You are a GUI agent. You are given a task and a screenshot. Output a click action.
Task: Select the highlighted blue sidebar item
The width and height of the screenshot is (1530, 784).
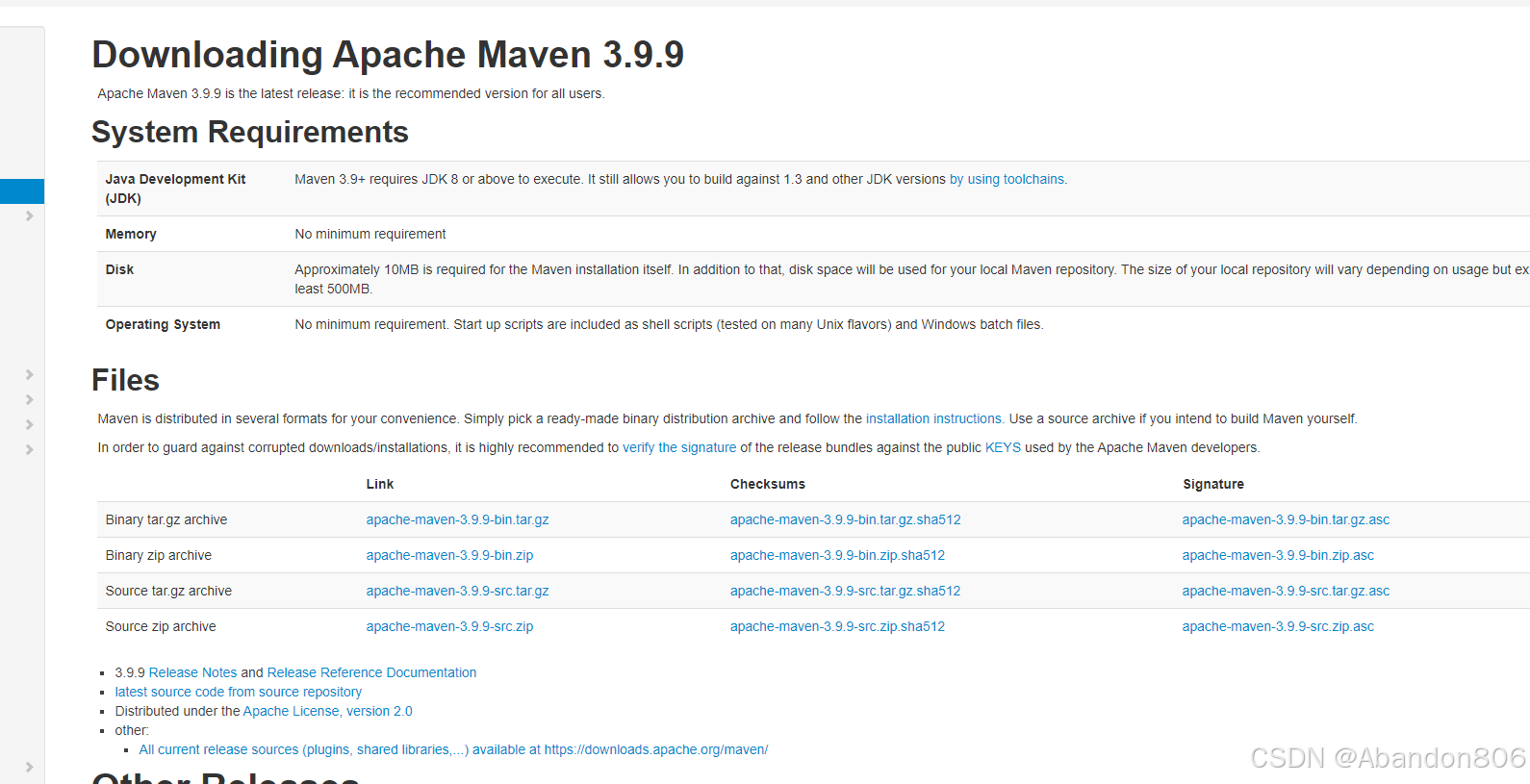(22, 190)
